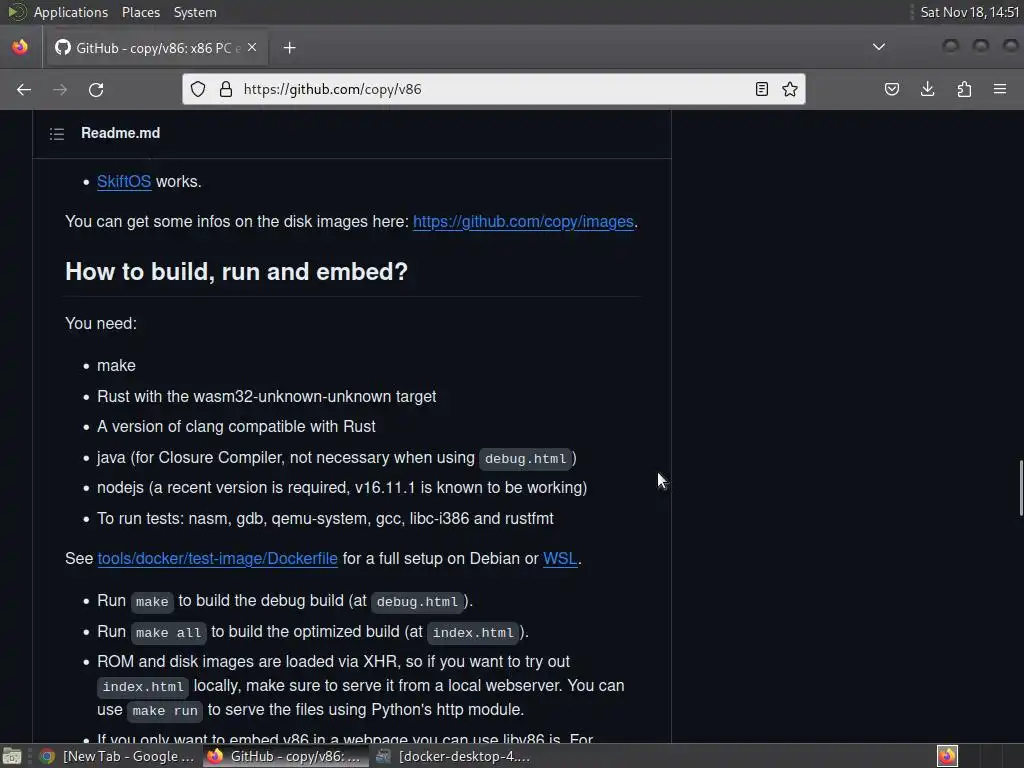Close the GitHub copy/v86 tab
Screen dimensions: 1024x768
pyautogui.click(x=252, y=48)
